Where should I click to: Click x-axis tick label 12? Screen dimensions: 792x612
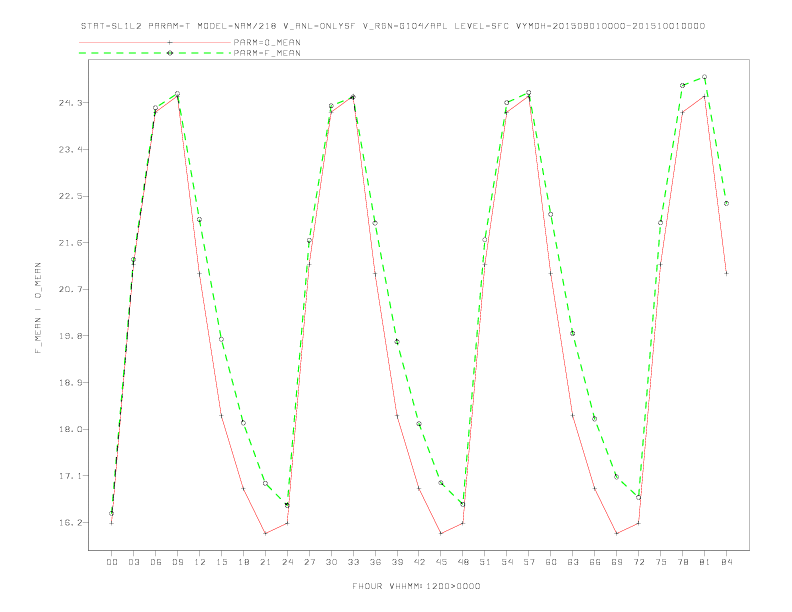click(200, 562)
